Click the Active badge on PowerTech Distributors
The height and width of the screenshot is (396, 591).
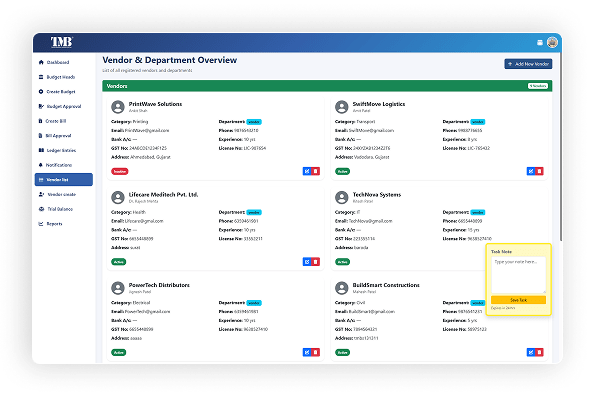coord(118,352)
